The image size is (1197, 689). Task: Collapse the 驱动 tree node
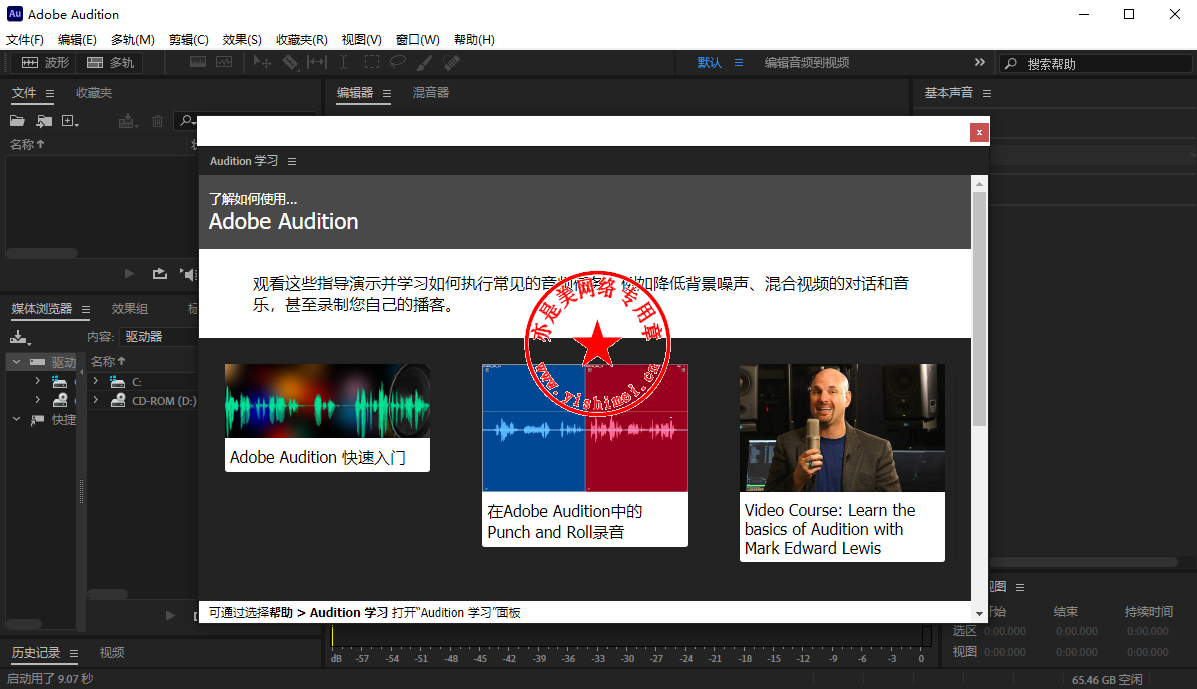pos(16,362)
